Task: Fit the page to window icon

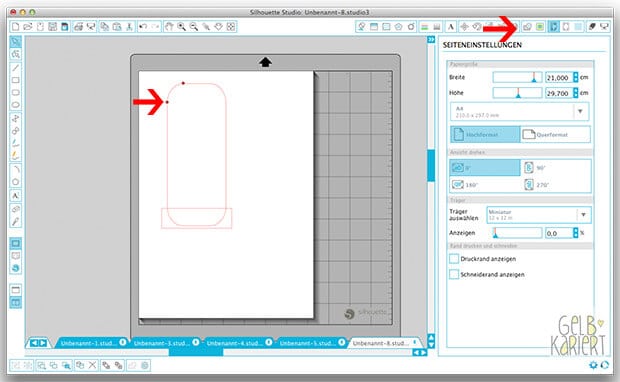Action: click(231, 26)
